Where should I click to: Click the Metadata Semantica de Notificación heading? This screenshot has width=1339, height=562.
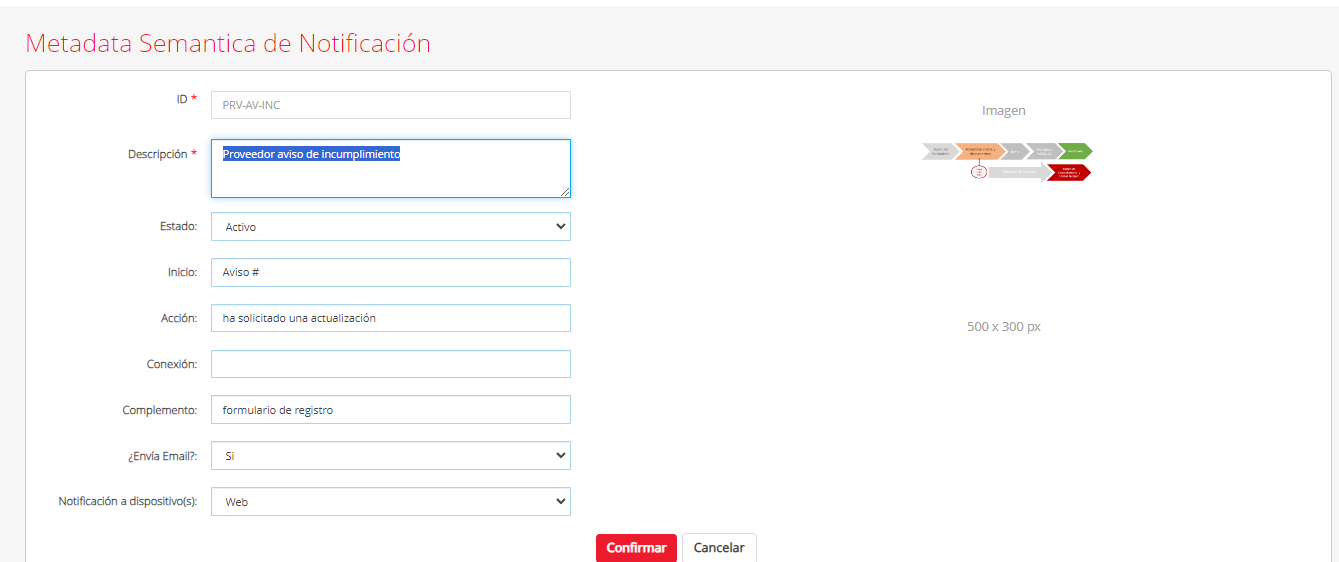coord(228,44)
